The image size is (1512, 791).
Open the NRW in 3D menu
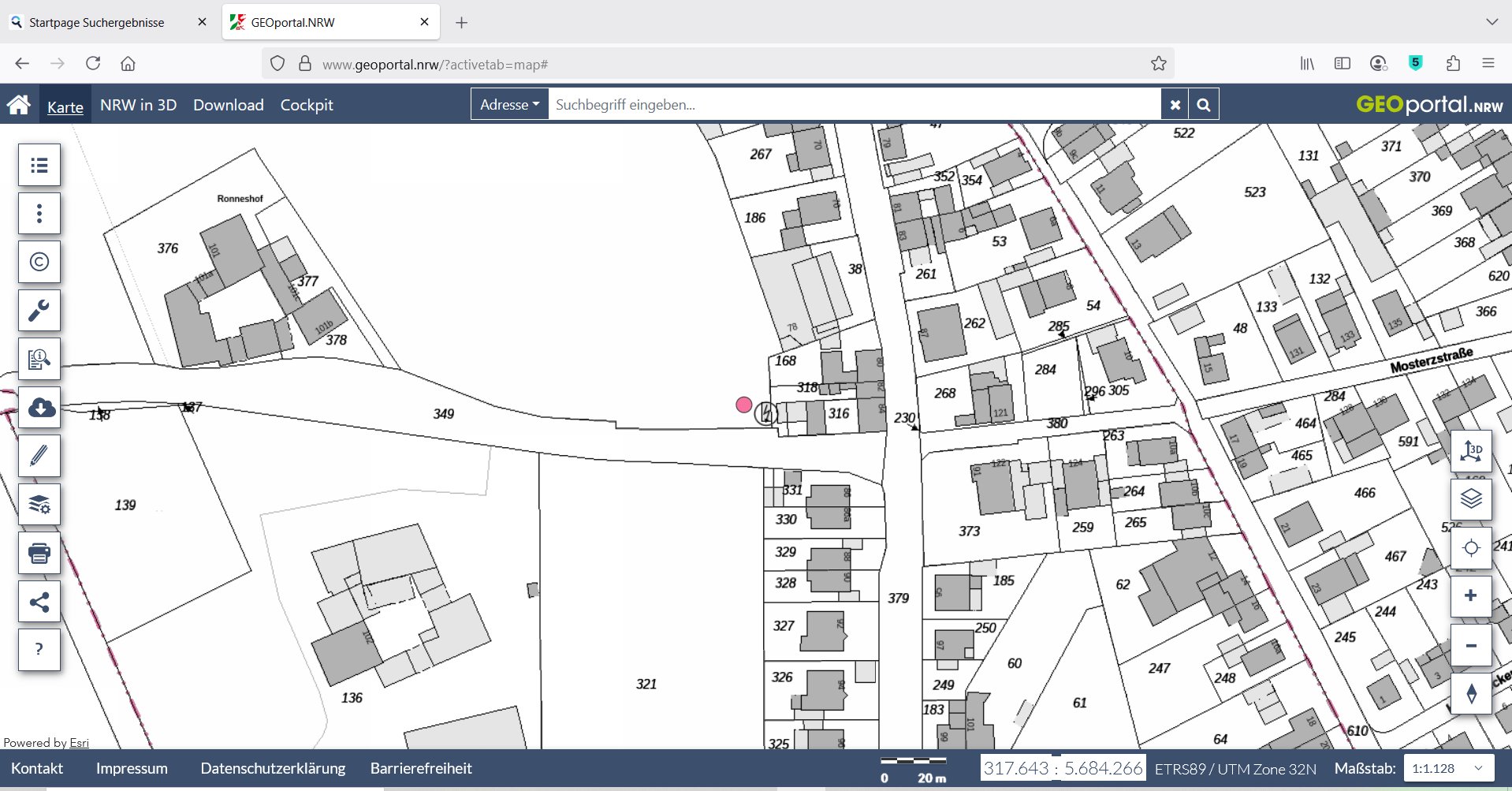(138, 105)
